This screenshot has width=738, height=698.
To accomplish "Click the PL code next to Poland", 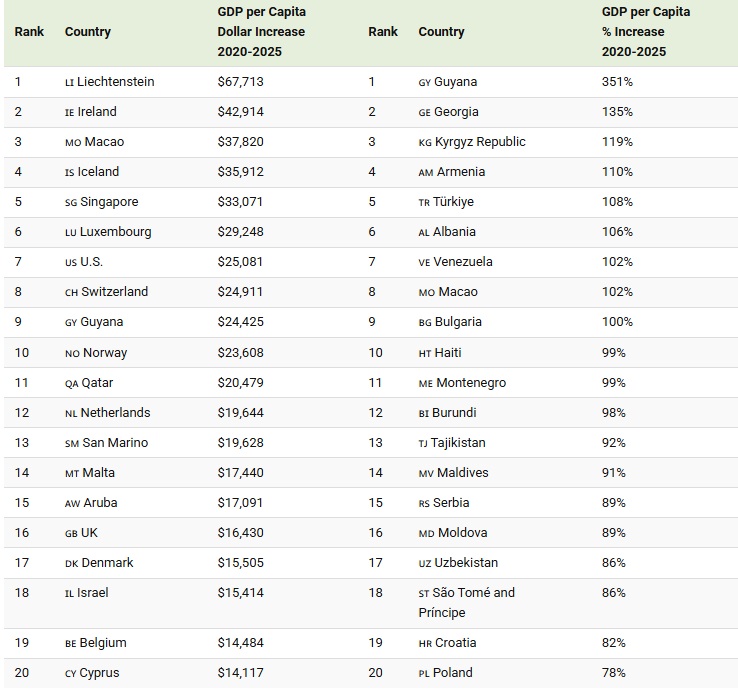I will [x=424, y=673].
